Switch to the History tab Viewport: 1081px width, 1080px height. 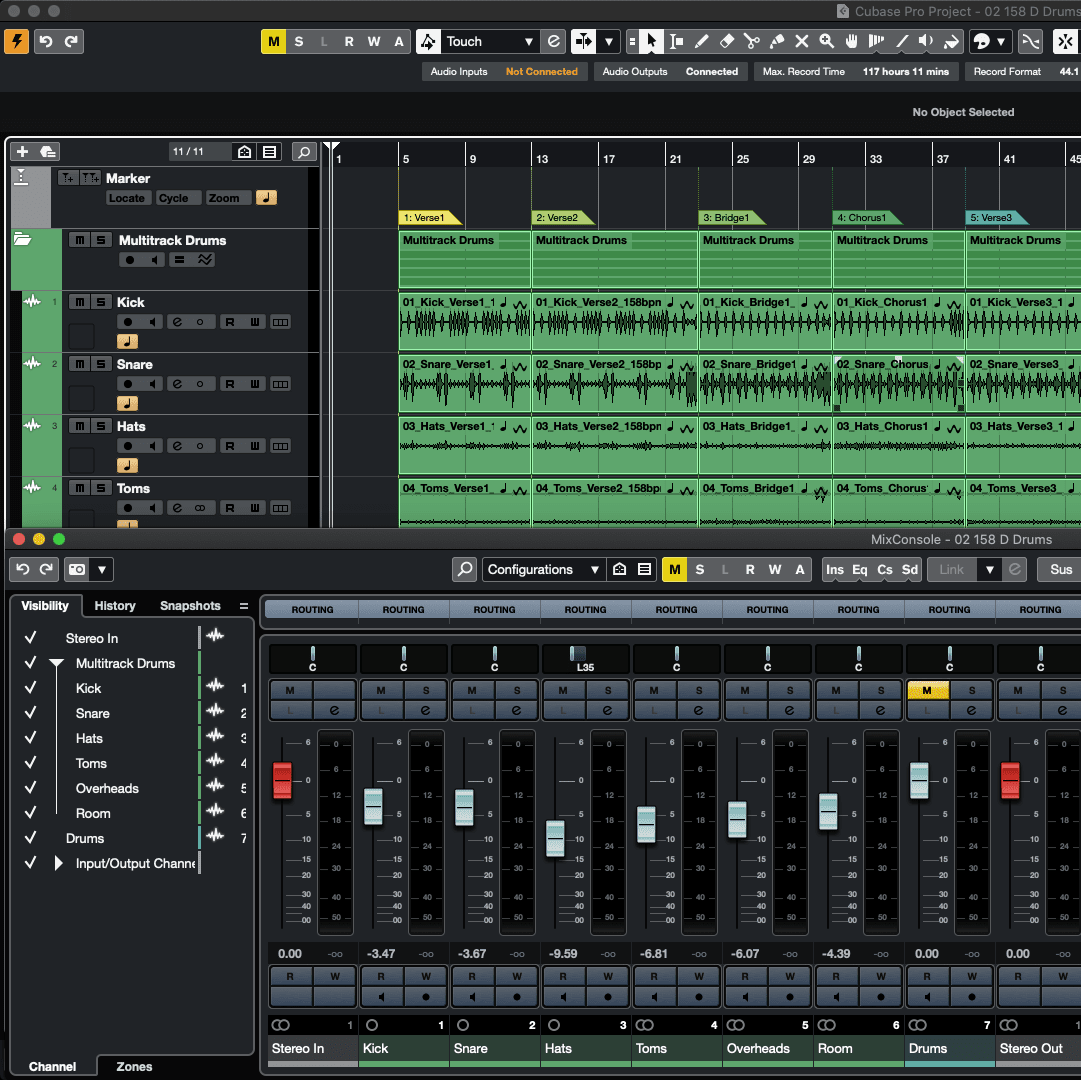tap(115, 606)
